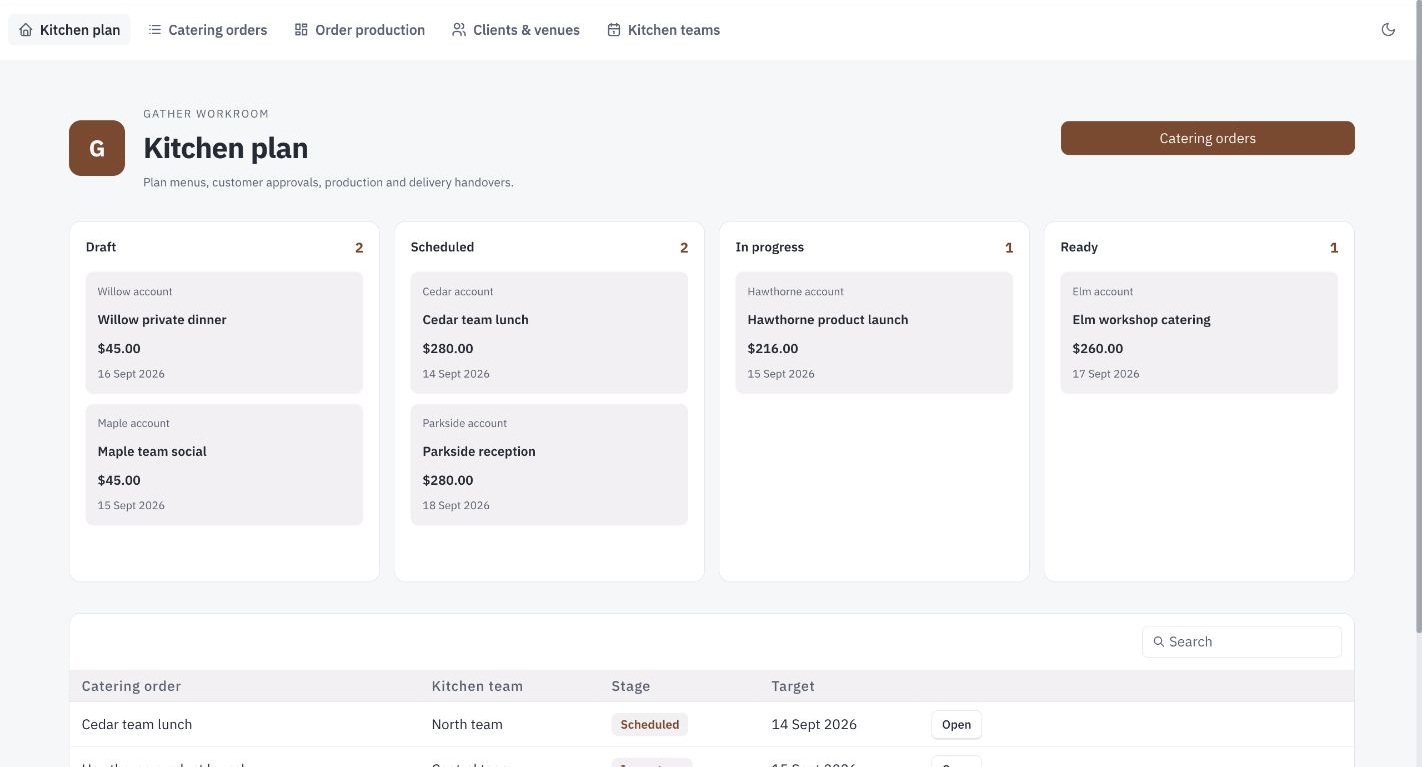Click the North team table cell
Image resolution: width=1422 pixels, height=767 pixels.
point(467,724)
